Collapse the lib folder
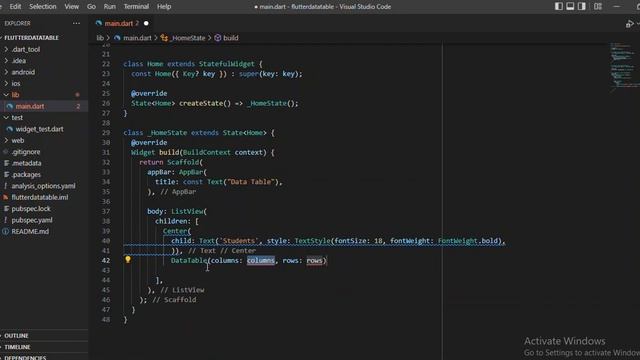640x360 pixels. (x=15, y=95)
